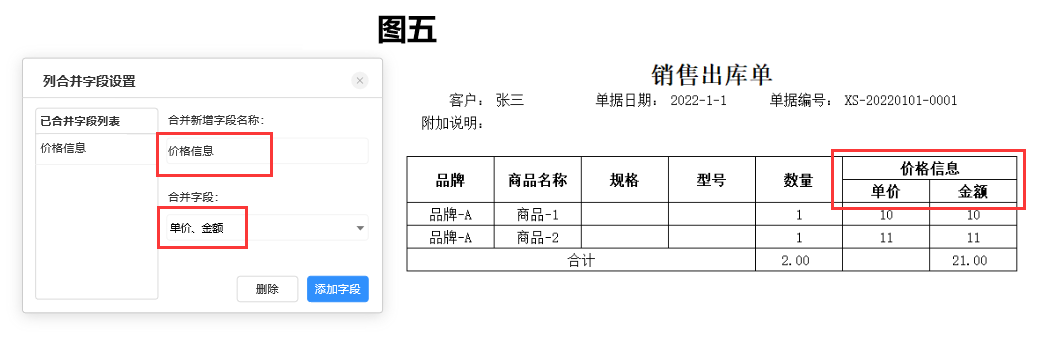Viewport: 1047px width, 364px height.
Task: Click the 金额 value 11 for 商品-2
Action: 973,237
